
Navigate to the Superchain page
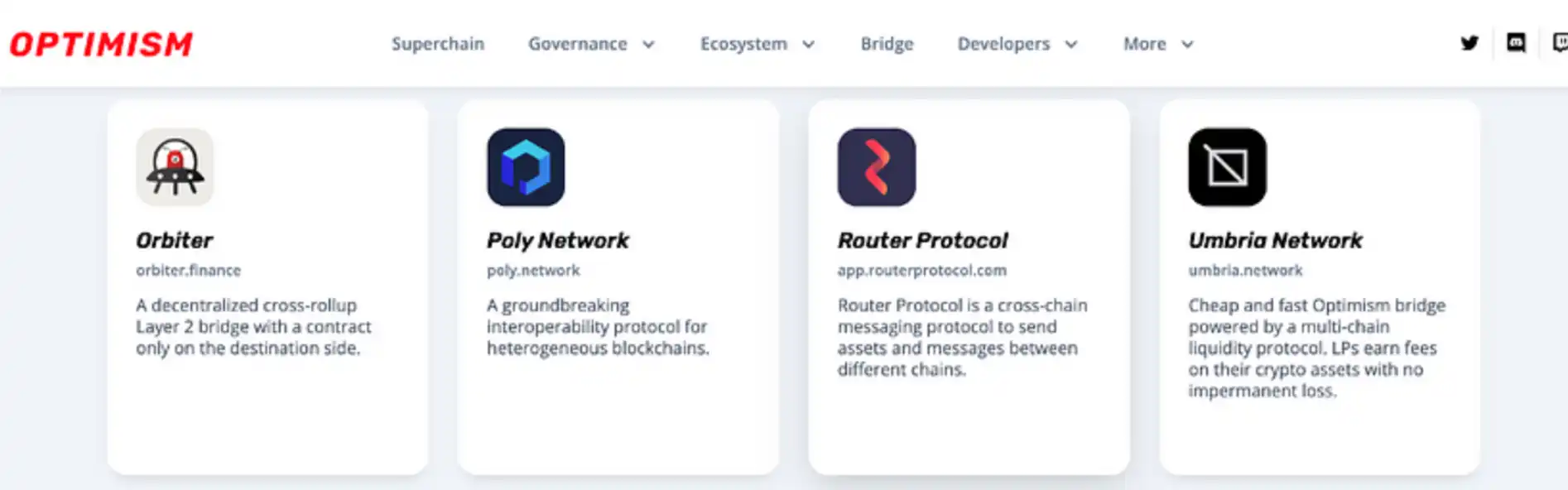(438, 44)
